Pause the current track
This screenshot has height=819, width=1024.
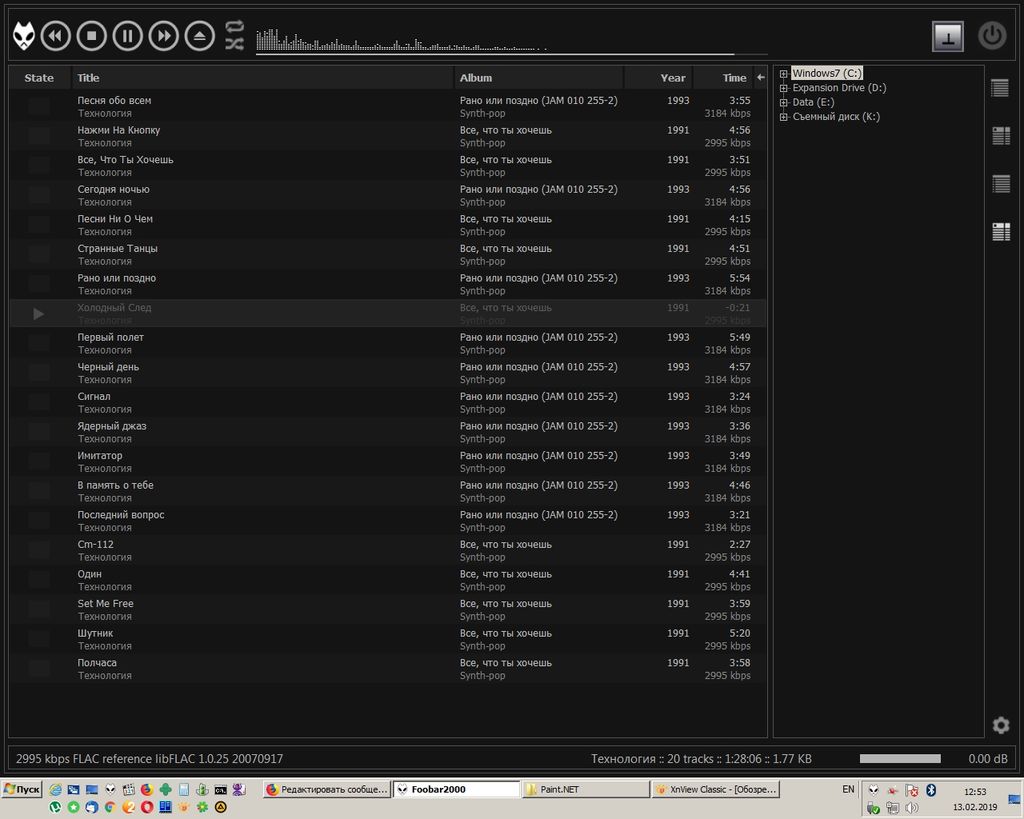pos(127,35)
